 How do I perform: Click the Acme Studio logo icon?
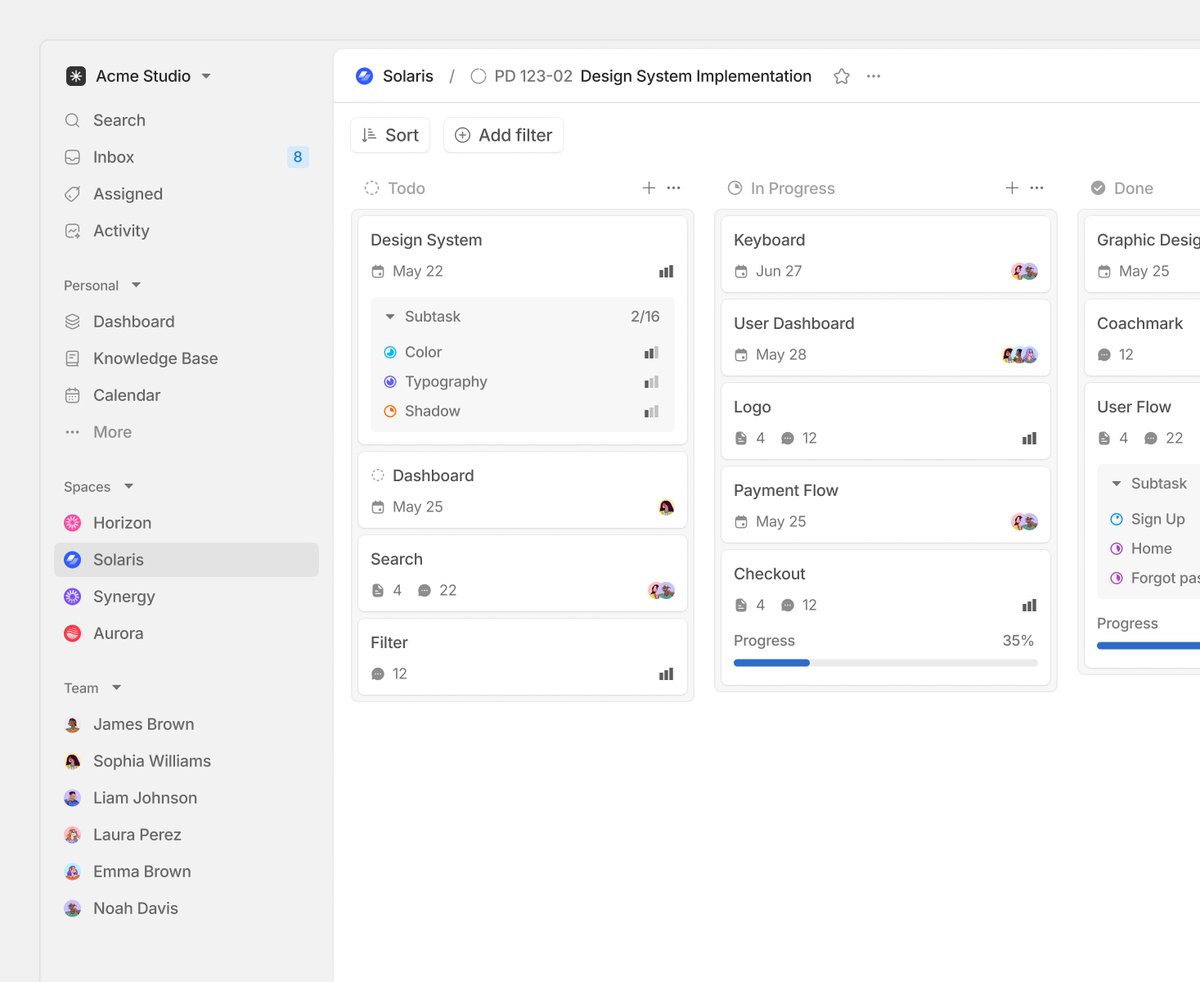pos(76,76)
